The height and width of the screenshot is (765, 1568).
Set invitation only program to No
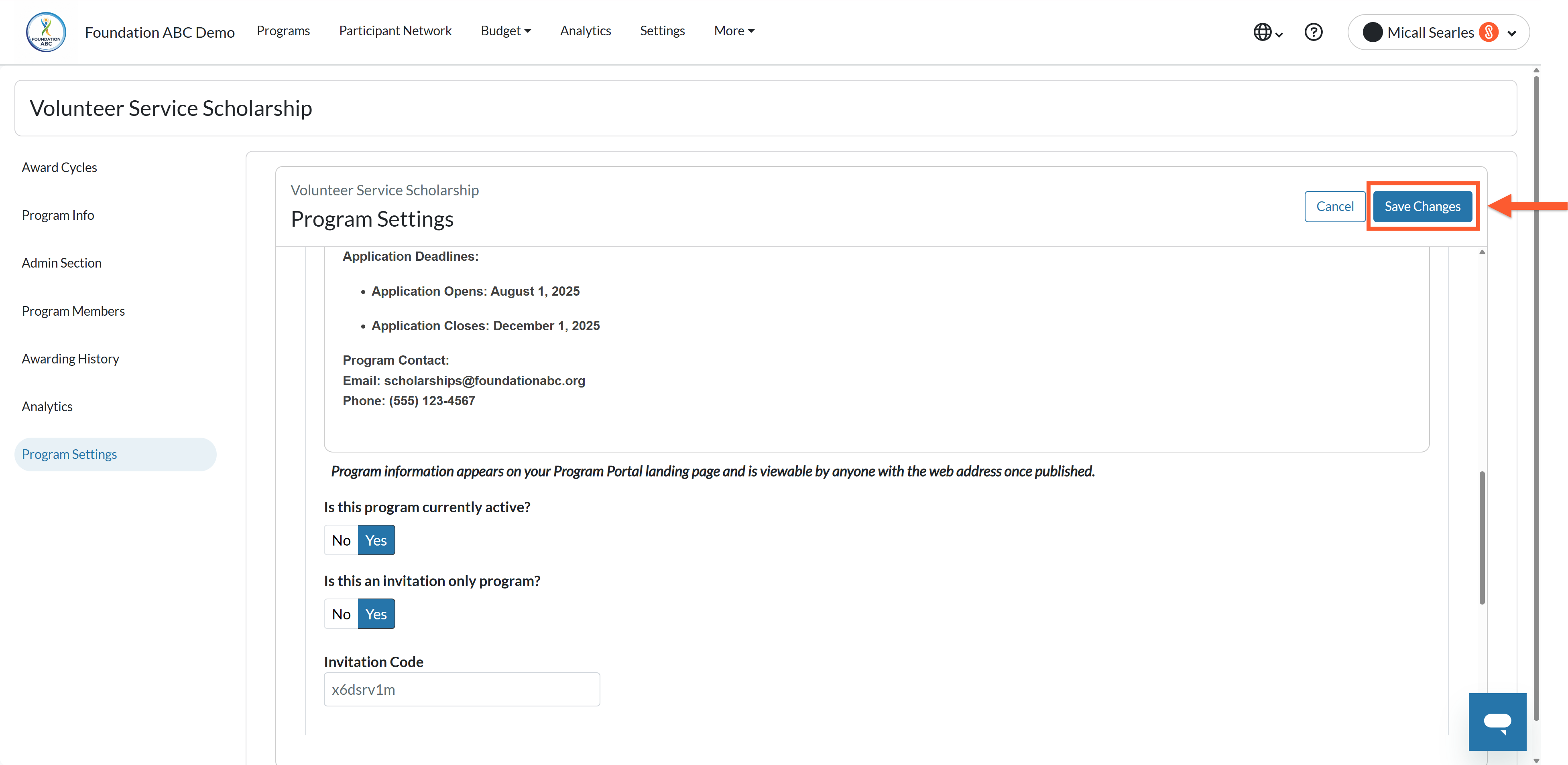[x=341, y=613]
